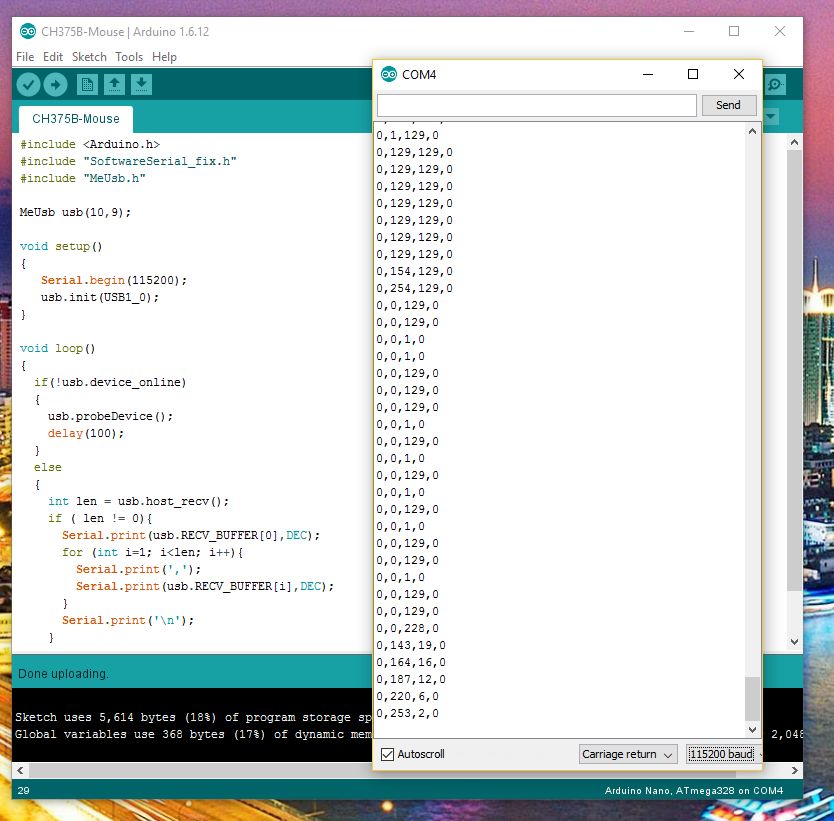834x821 pixels.
Task: Click the horizontal scroll left arrow
Action: click(x=20, y=770)
